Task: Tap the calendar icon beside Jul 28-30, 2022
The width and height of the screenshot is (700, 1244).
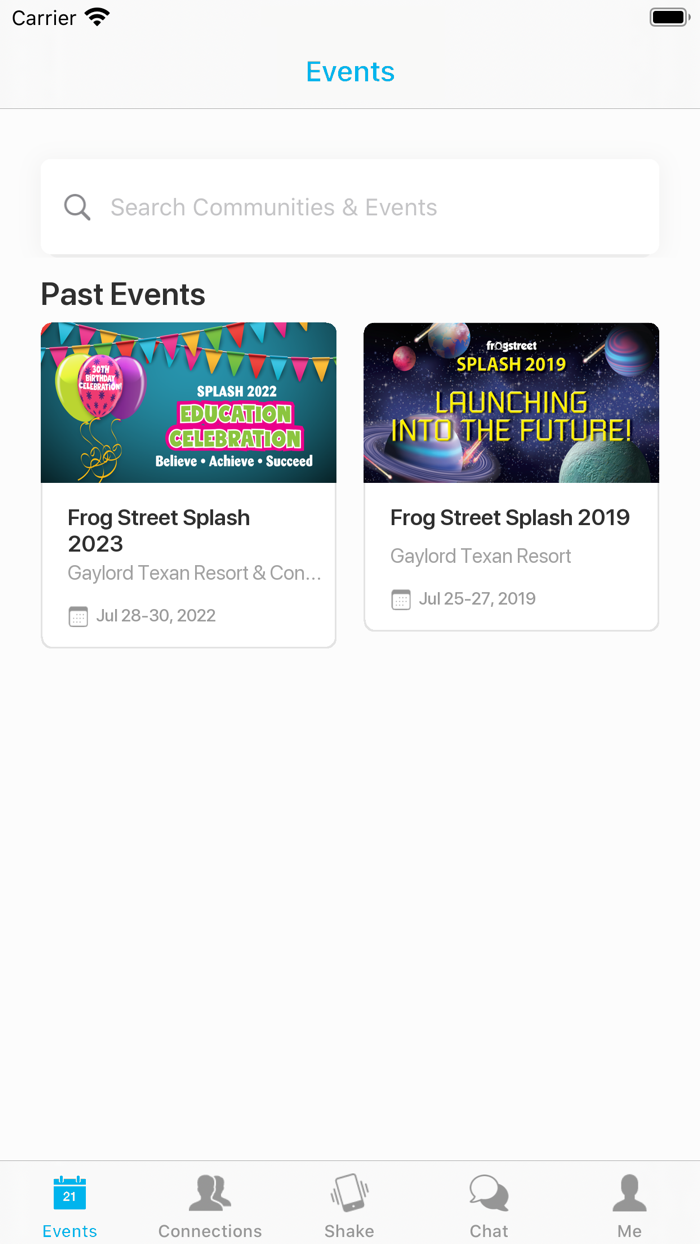Action: click(x=77, y=616)
